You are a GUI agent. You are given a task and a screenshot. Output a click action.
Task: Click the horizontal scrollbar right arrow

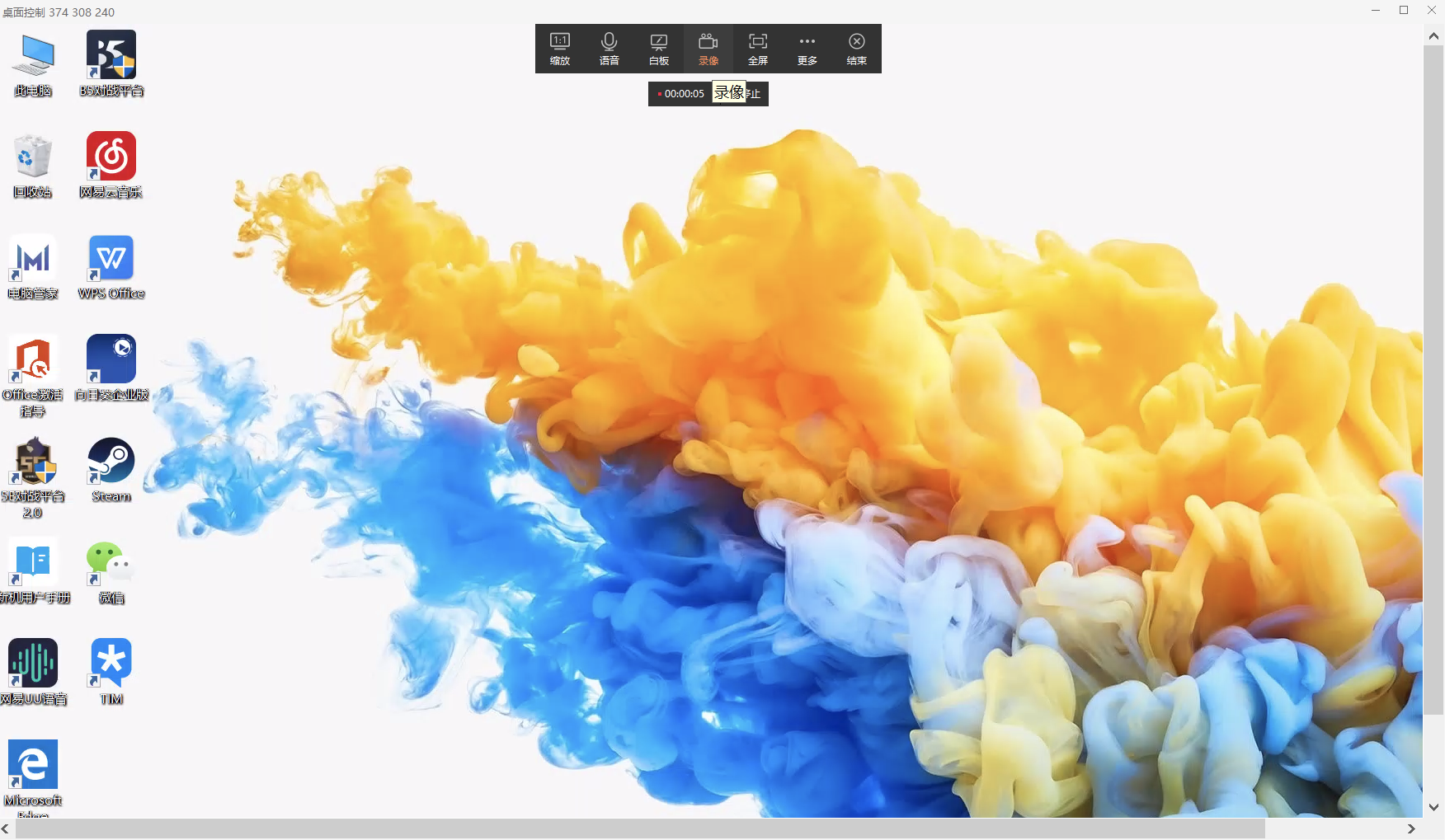tap(1411, 828)
